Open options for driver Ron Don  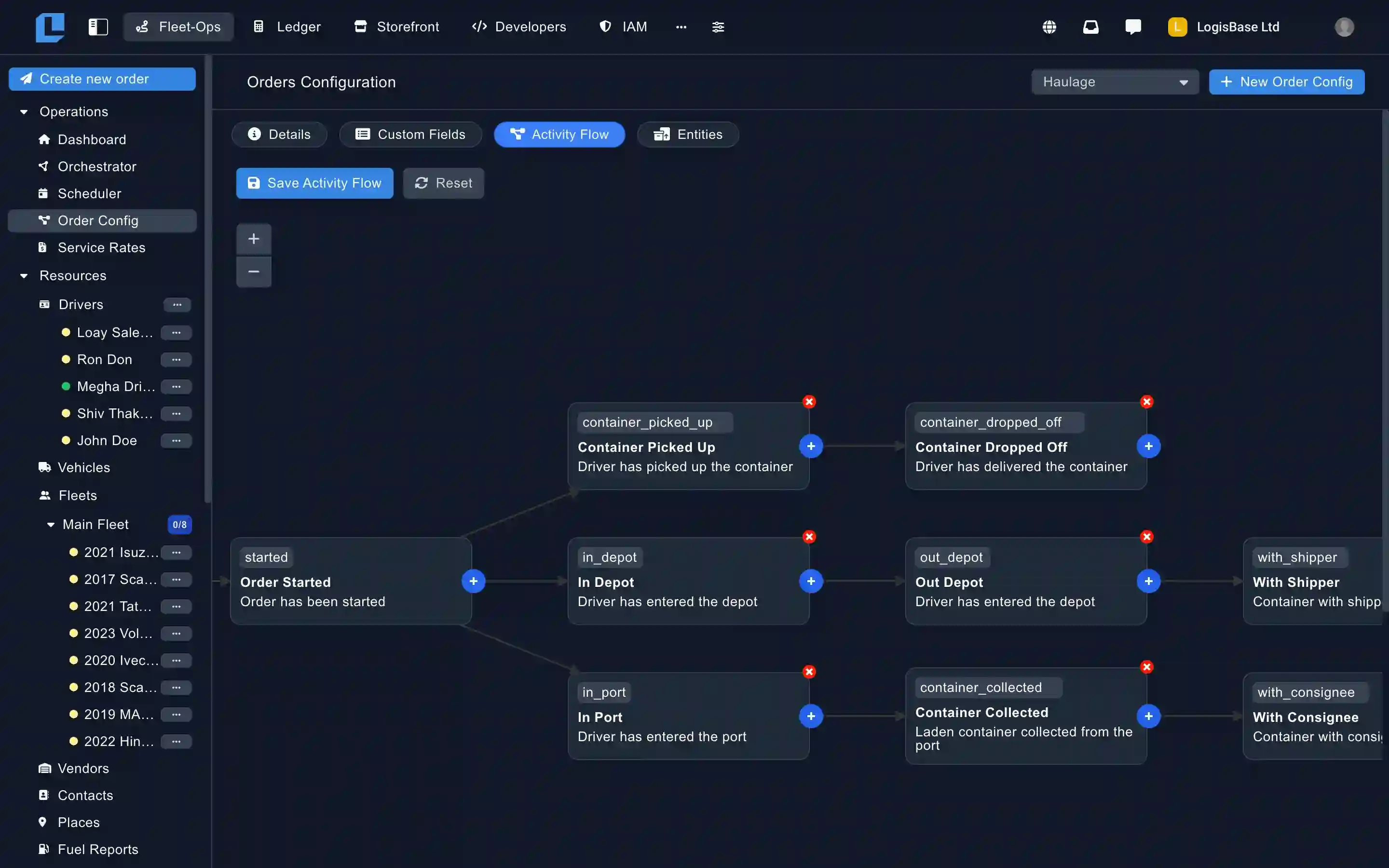pyautogui.click(x=176, y=360)
